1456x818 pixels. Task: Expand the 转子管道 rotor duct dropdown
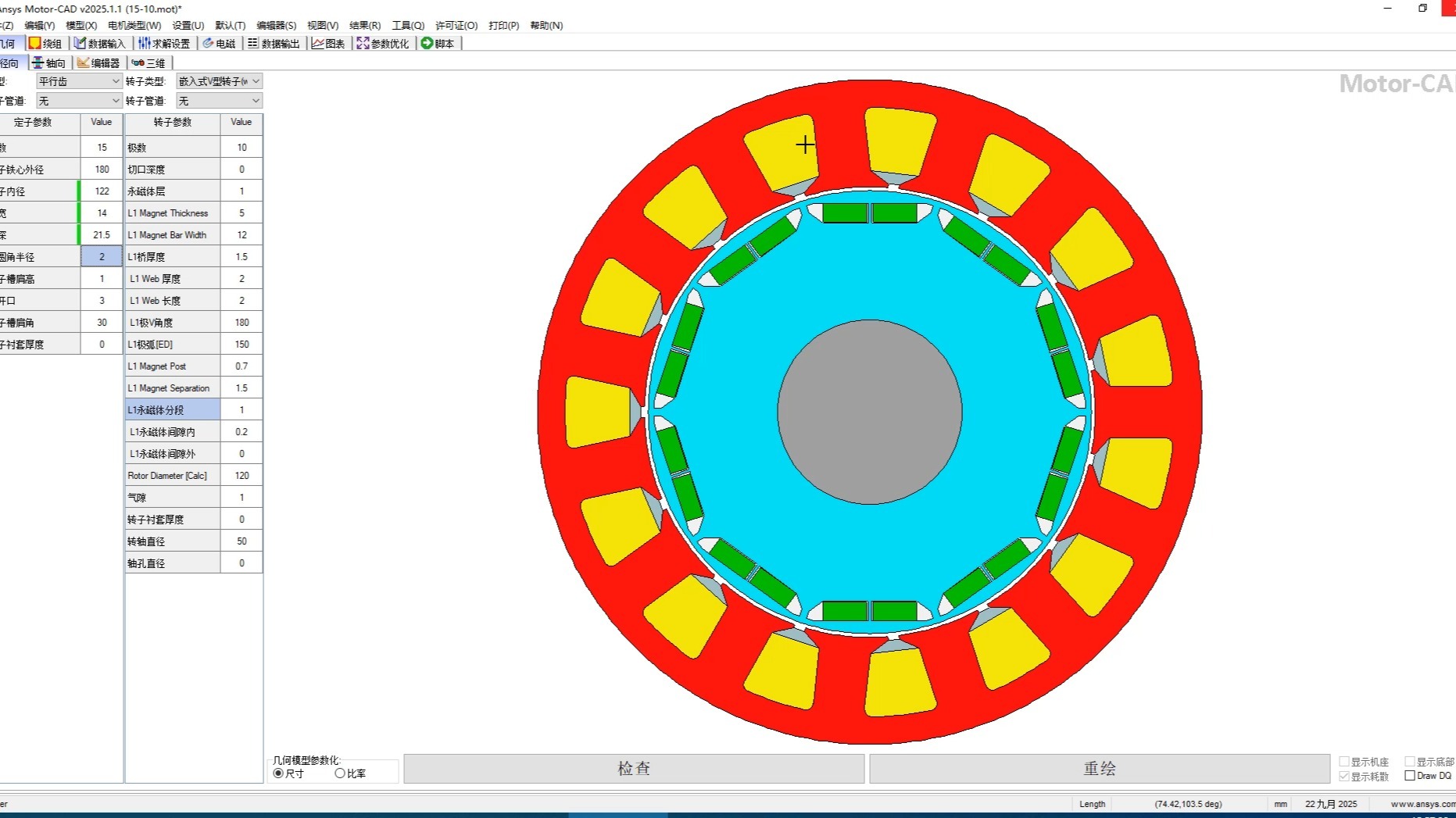click(x=256, y=101)
